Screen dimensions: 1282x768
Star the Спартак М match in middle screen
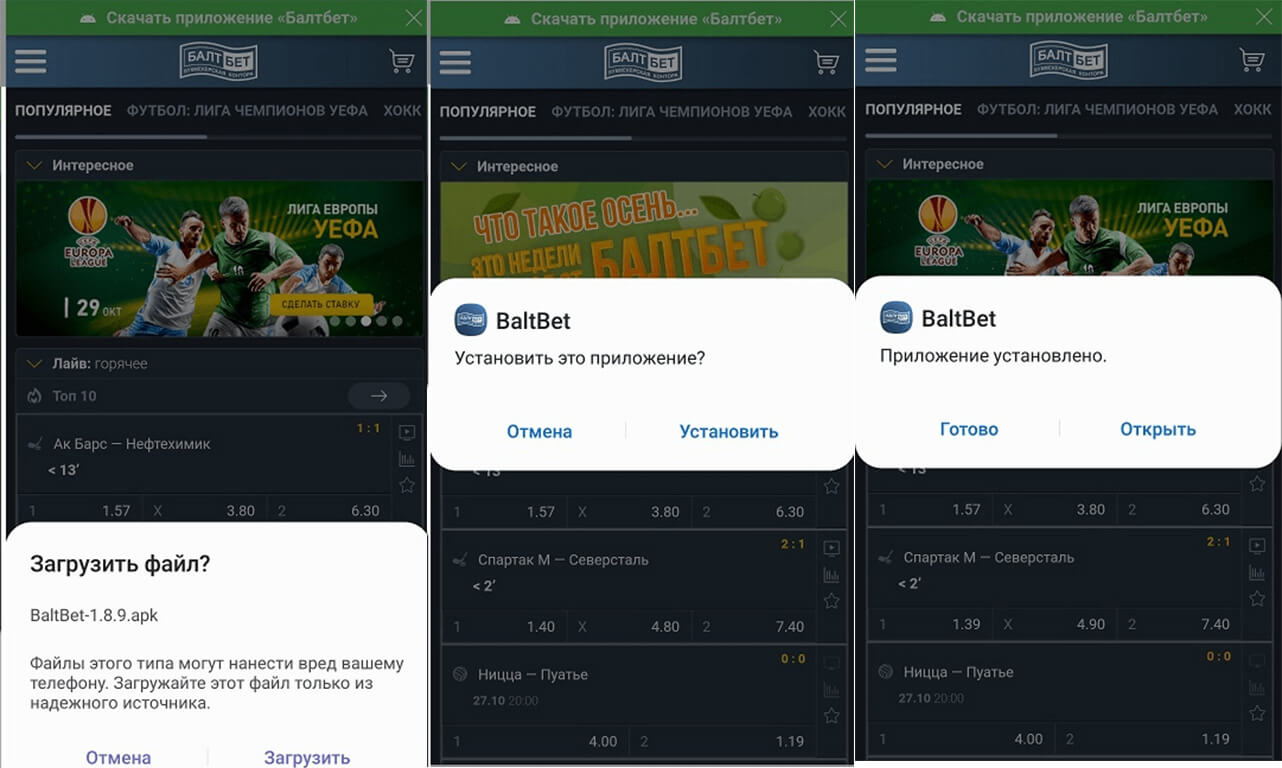pos(831,601)
